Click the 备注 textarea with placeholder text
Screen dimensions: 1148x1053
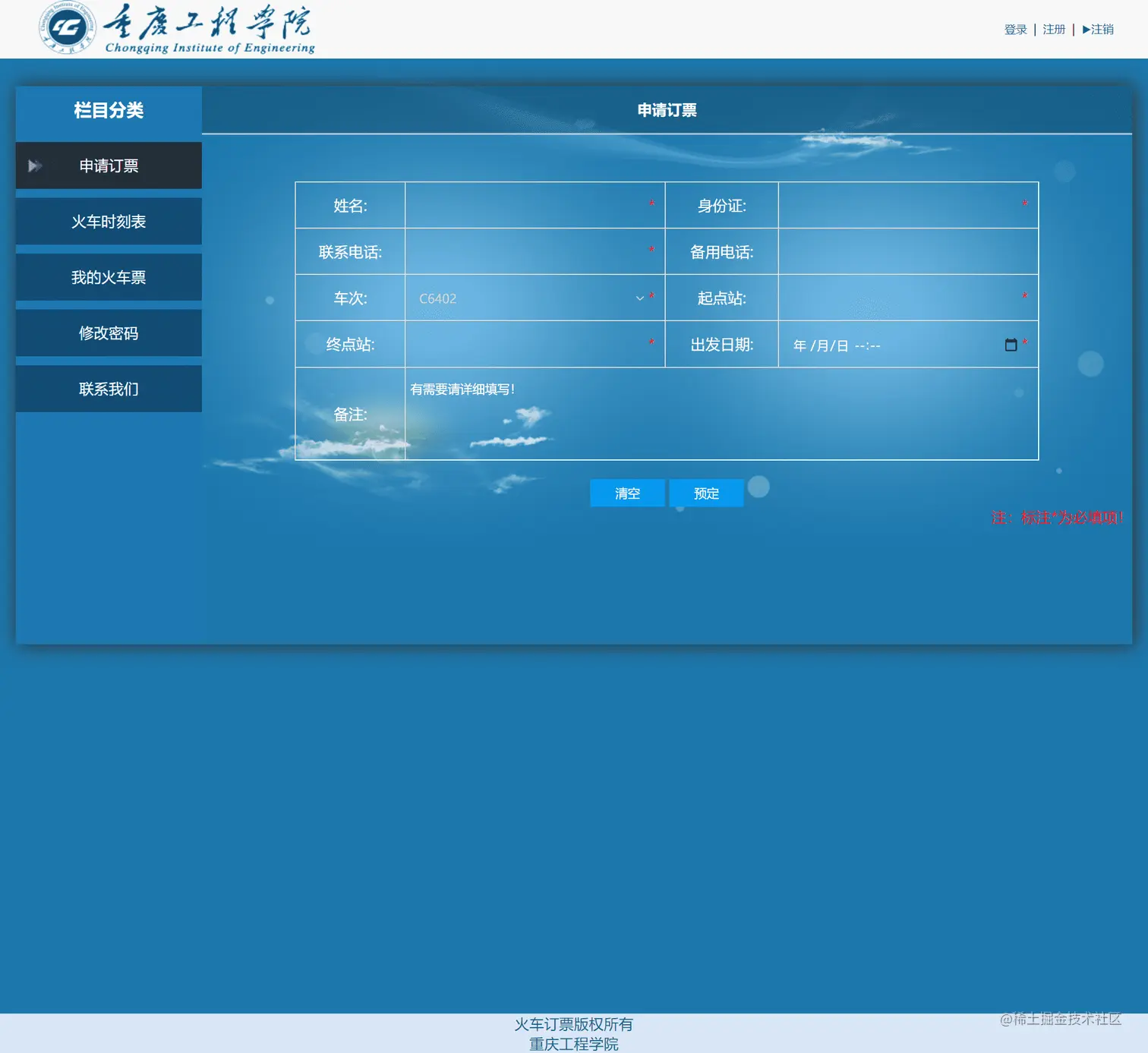point(721,414)
